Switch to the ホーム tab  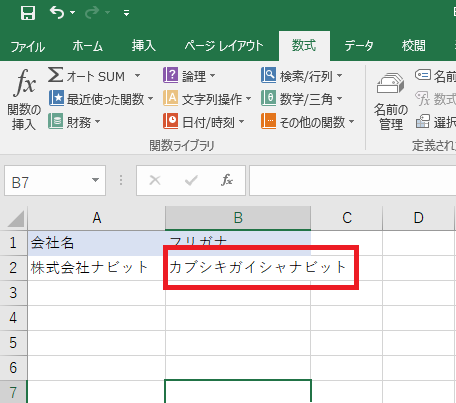point(88,46)
